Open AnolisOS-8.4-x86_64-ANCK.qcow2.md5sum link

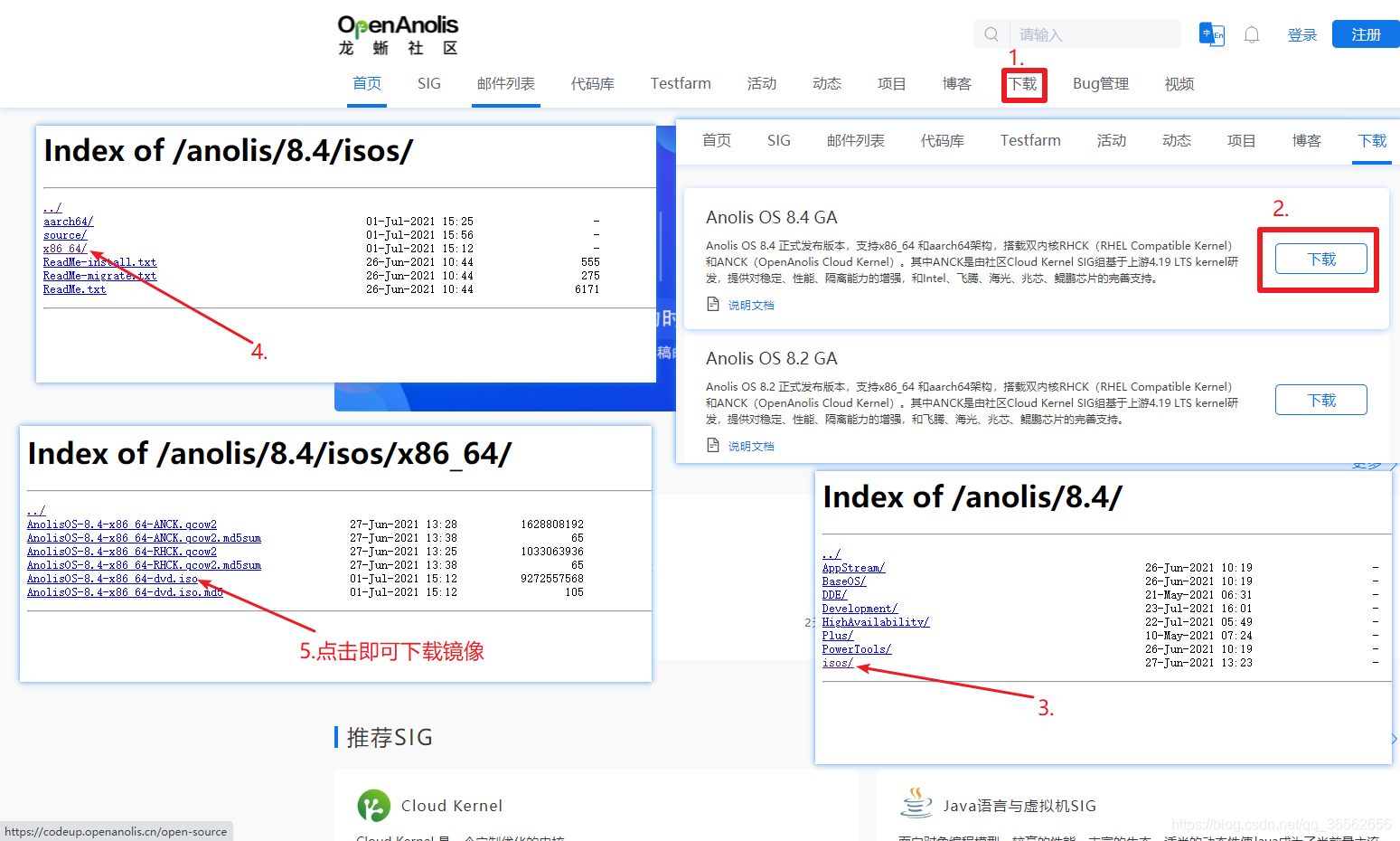coord(144,538)
